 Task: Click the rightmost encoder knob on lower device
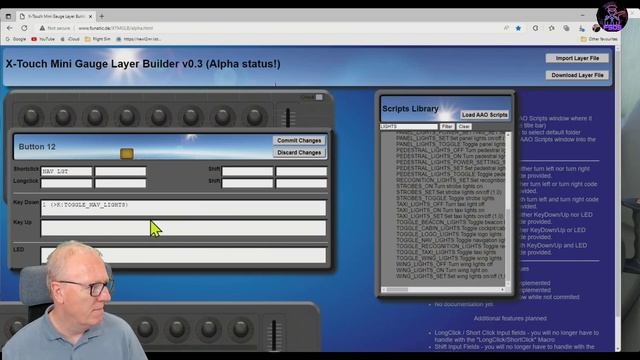pyautogui.click(x=240, y=329)
